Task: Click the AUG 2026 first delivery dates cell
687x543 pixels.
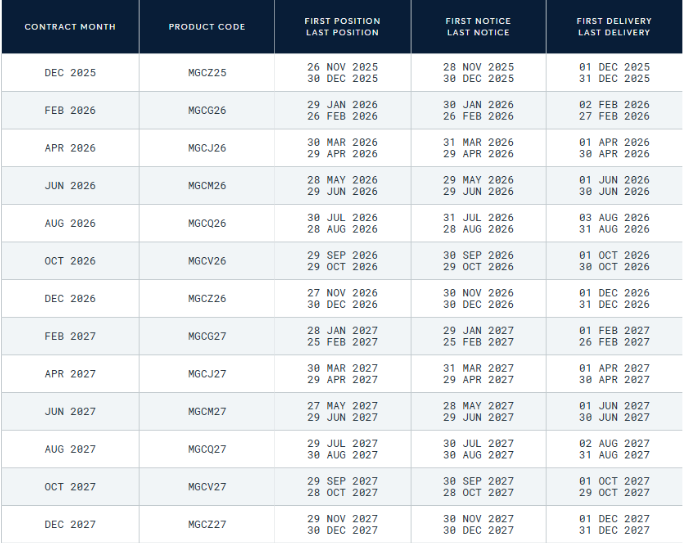Action: 613,224
